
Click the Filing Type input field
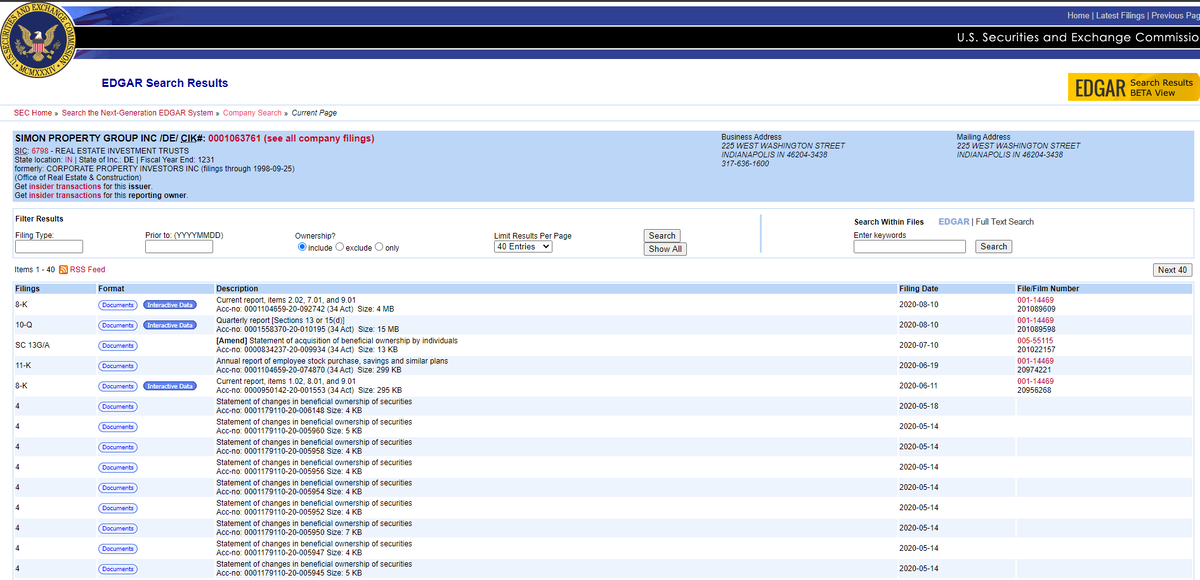[x=49, y=247]
